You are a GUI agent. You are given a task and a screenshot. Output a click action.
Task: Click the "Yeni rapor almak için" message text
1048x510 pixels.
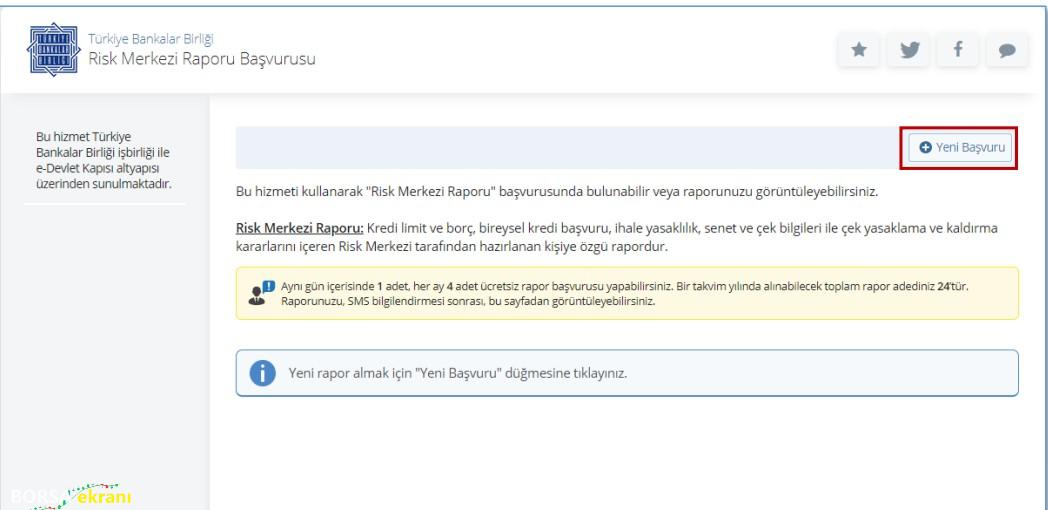[x=458, y=373]
